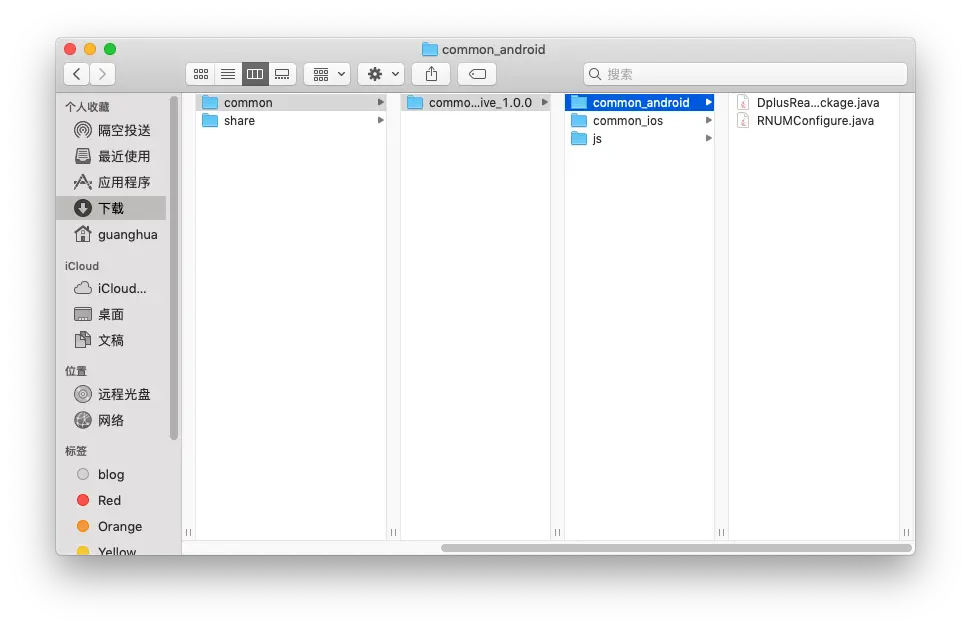971x629 pixels.
Task: Open the group-by arrangement dropdown
Action: 328,74
